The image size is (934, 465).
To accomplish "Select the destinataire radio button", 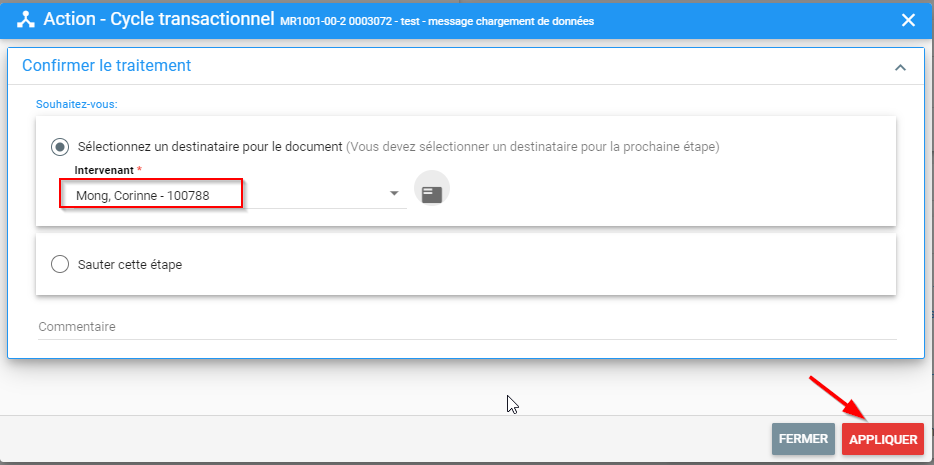I will [60, 146].
